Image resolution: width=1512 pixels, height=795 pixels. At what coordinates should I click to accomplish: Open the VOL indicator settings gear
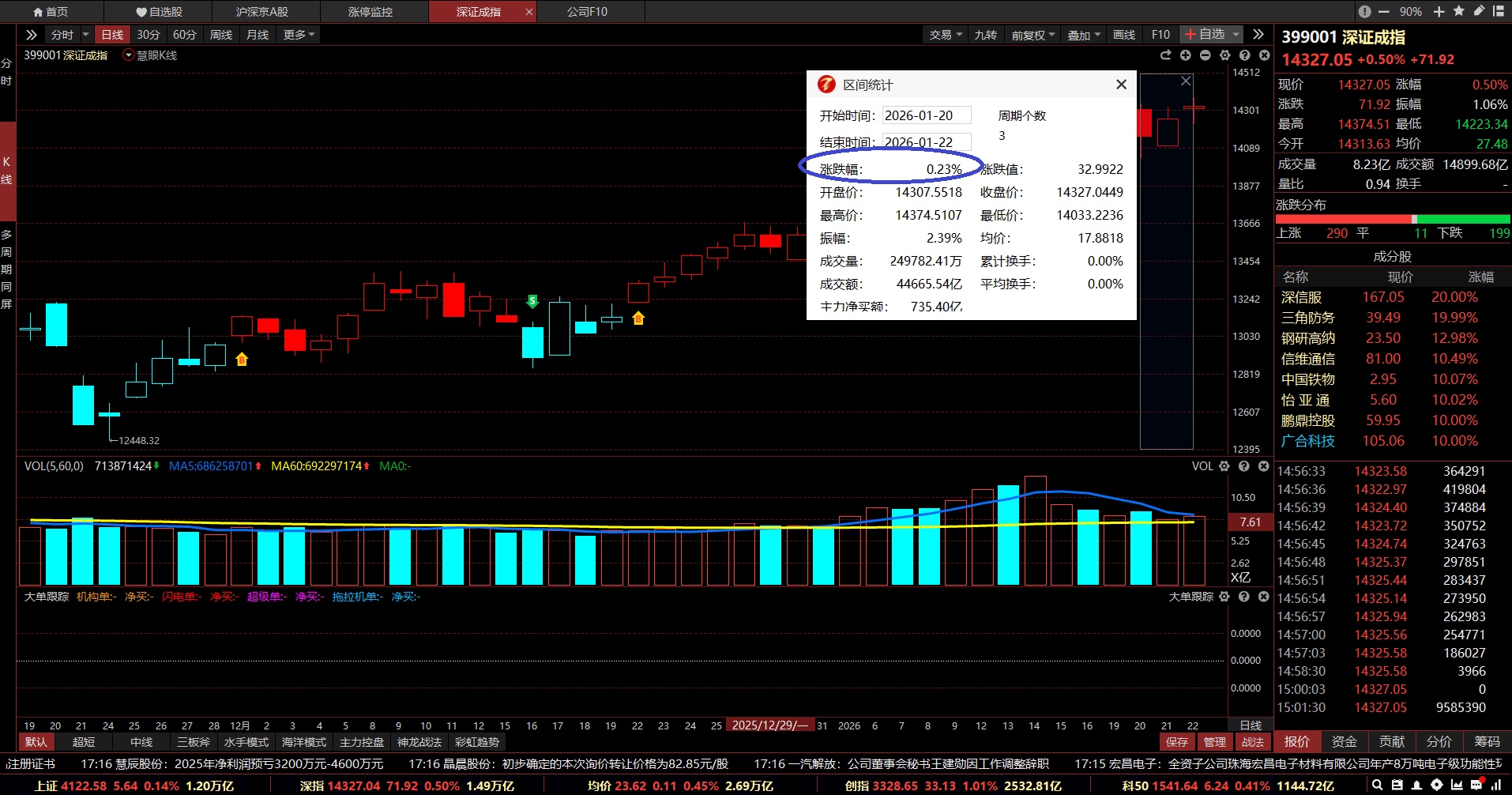point(1224,466)
